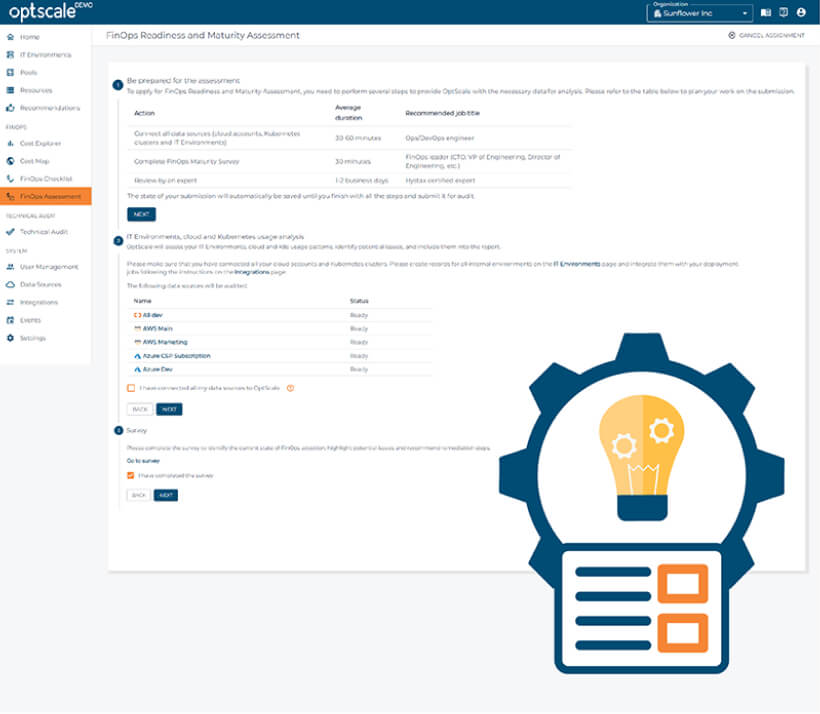Open the Organization dropdown Sunflower Inc

click(700, 13)
